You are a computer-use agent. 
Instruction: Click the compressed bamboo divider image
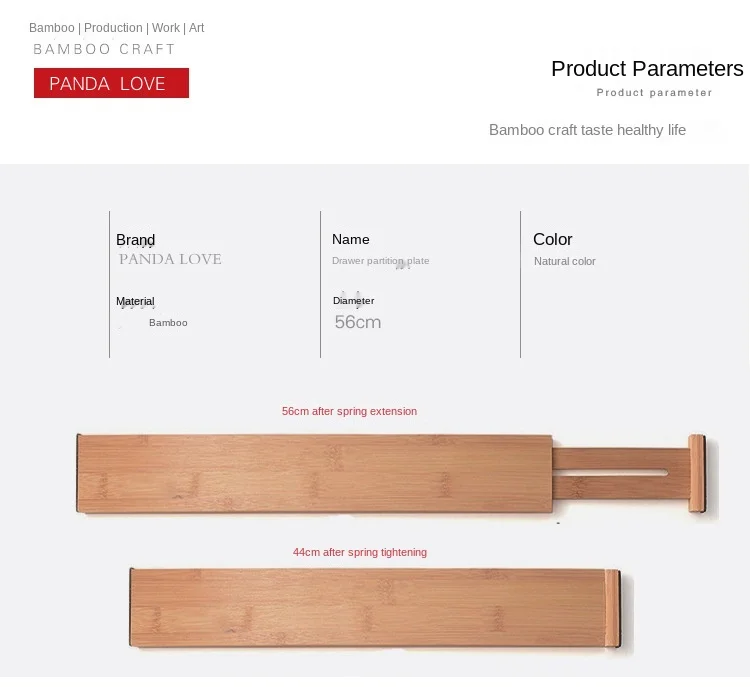point(376,607)
